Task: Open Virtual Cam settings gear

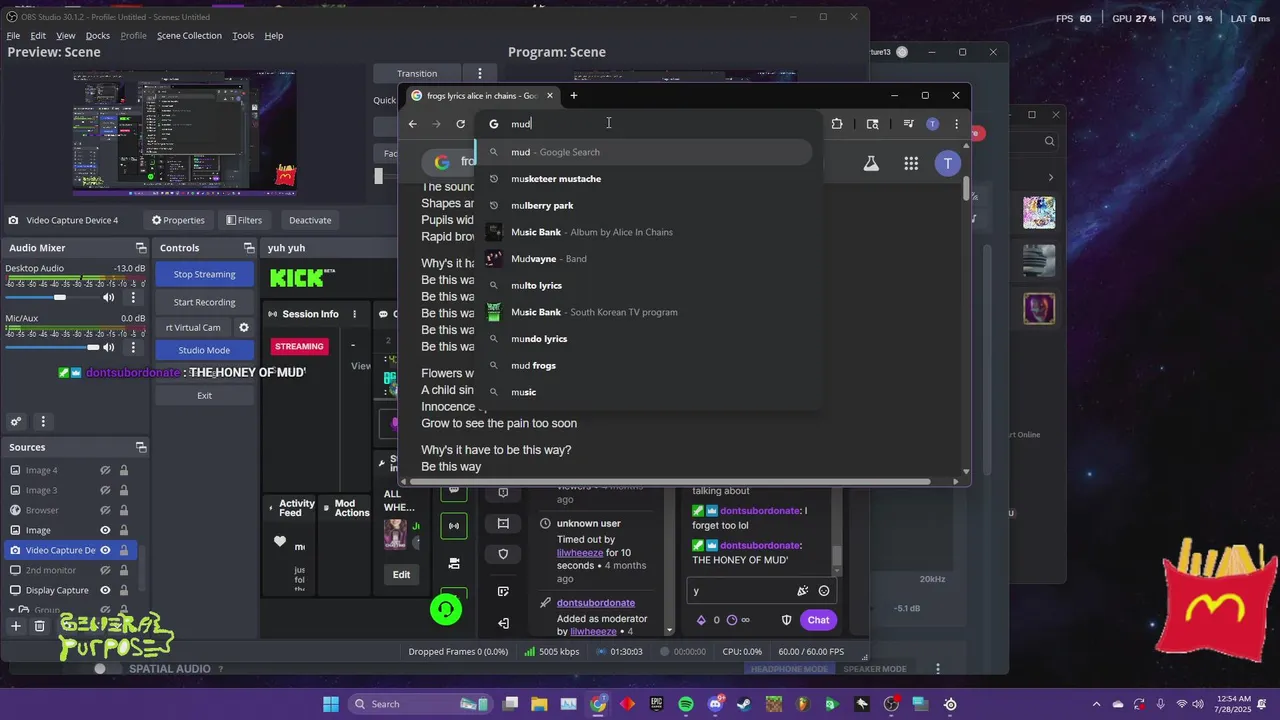Action: tap(243, 327)
